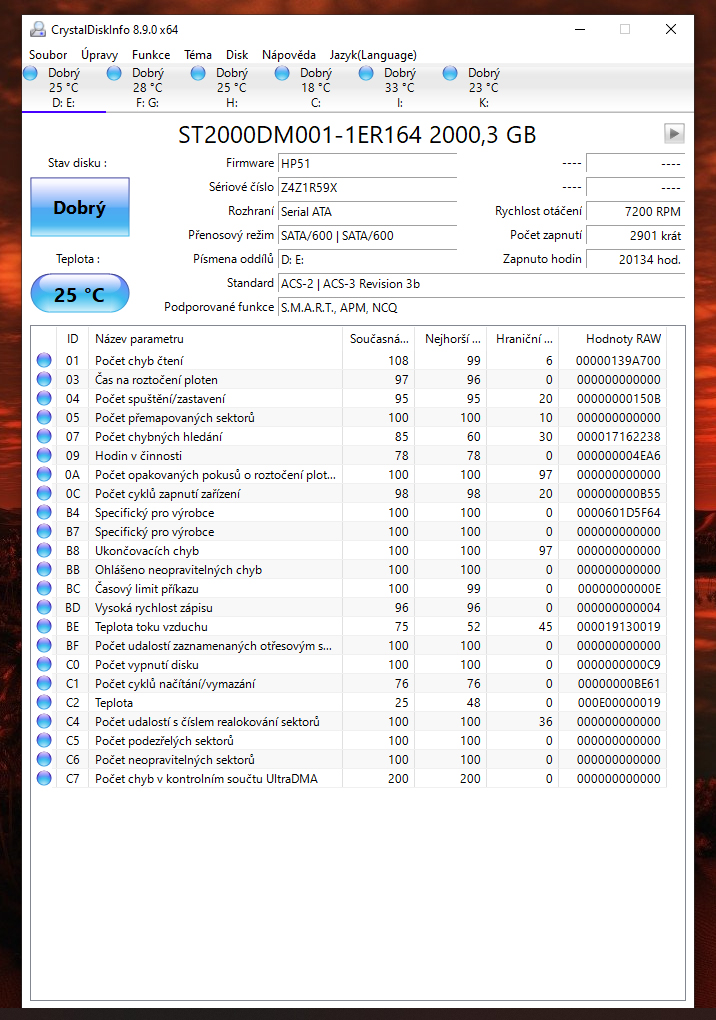Image resolution: width=716 pixels, height=1020 pixels.
Task: Click the status orb for attribute 03
Action: (44, 379)
